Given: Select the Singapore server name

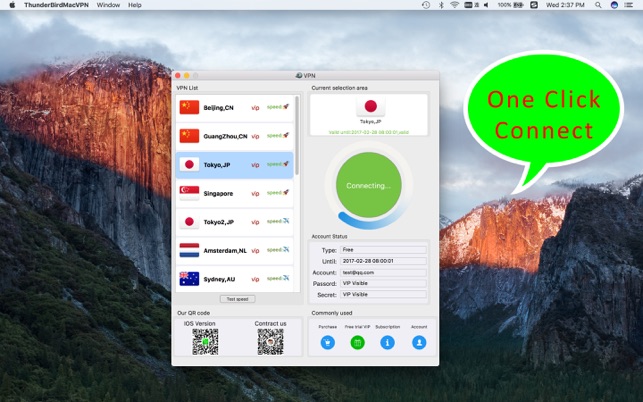Looking at the screenshot, I should pyautogui.click(x=218, y=193).
